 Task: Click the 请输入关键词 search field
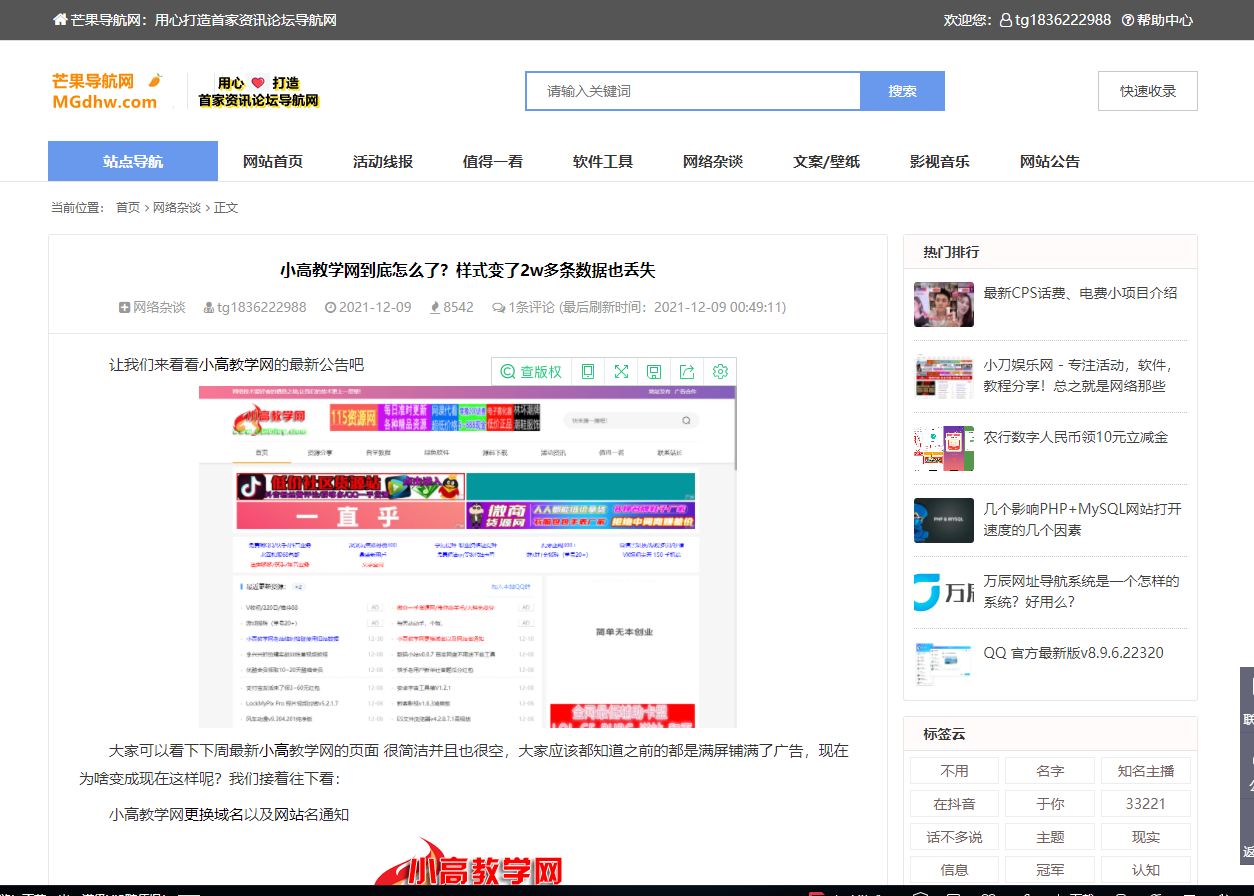click(x=693, y=91)
